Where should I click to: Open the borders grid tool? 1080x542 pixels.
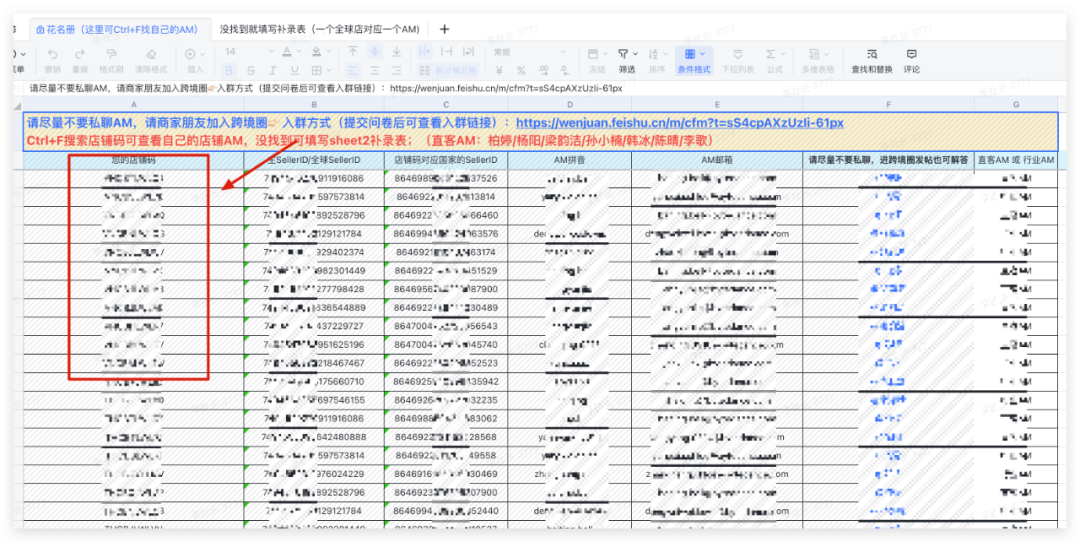coord(315,70)
